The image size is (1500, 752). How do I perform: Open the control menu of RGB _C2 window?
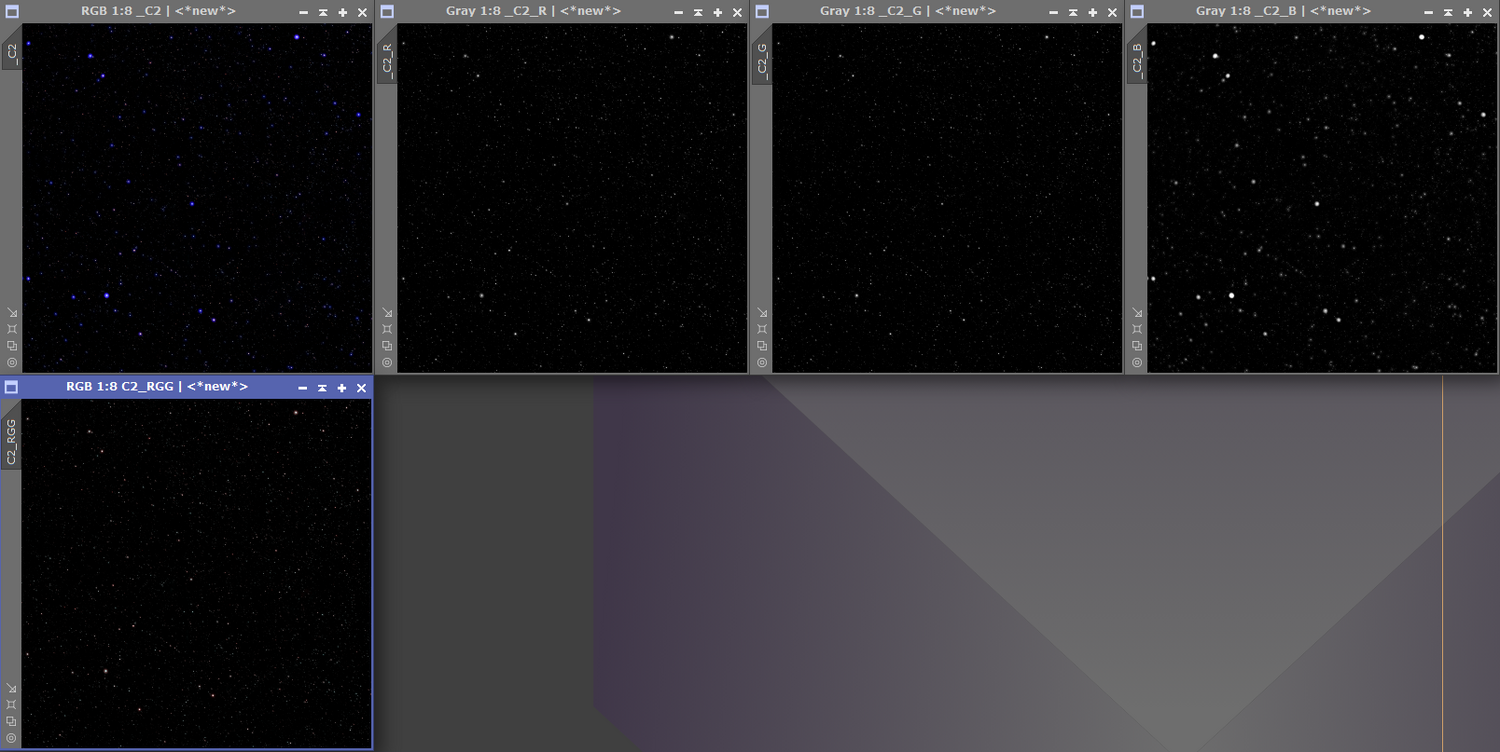pyautogui.click(x=10, y=11)
